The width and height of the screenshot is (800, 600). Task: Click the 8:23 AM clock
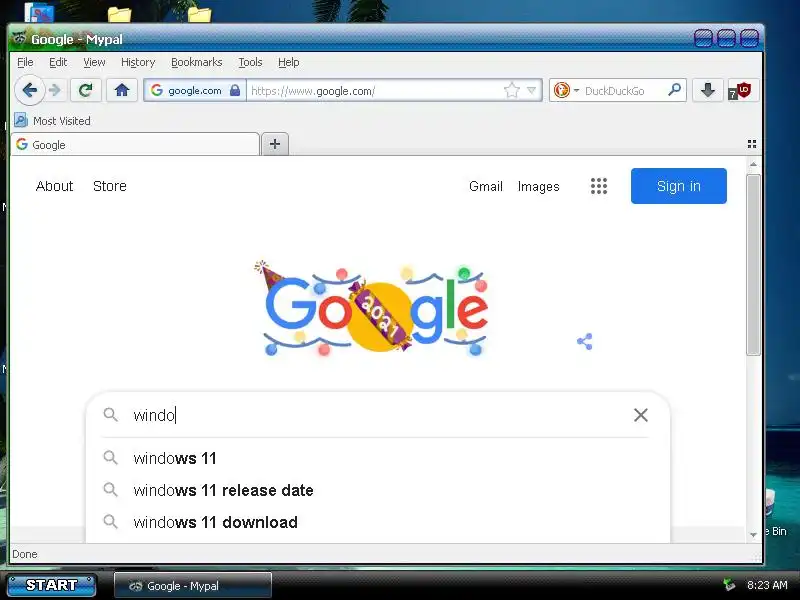(x=767, y=585)
